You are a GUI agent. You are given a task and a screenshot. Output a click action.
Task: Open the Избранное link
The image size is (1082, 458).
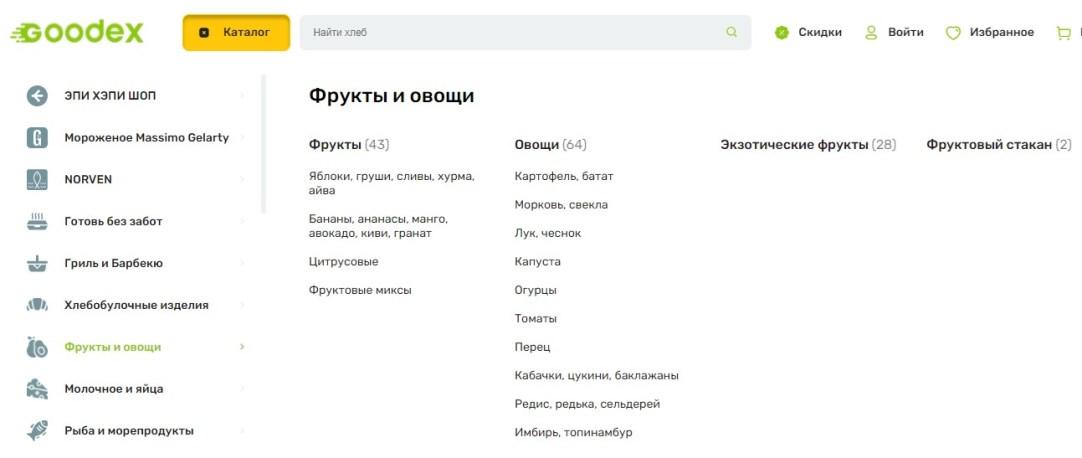[x=1002, y=32]
